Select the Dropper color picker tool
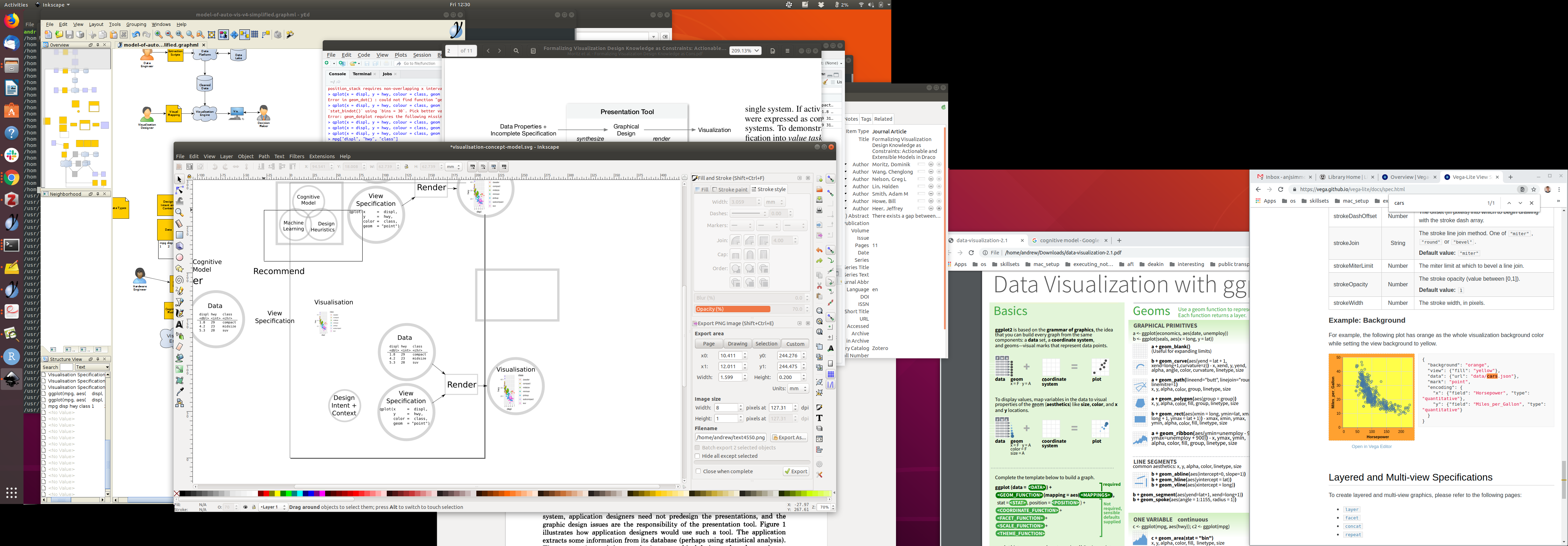The width and height of the screenshot is (1568, 546). click(x=180, y=391)
